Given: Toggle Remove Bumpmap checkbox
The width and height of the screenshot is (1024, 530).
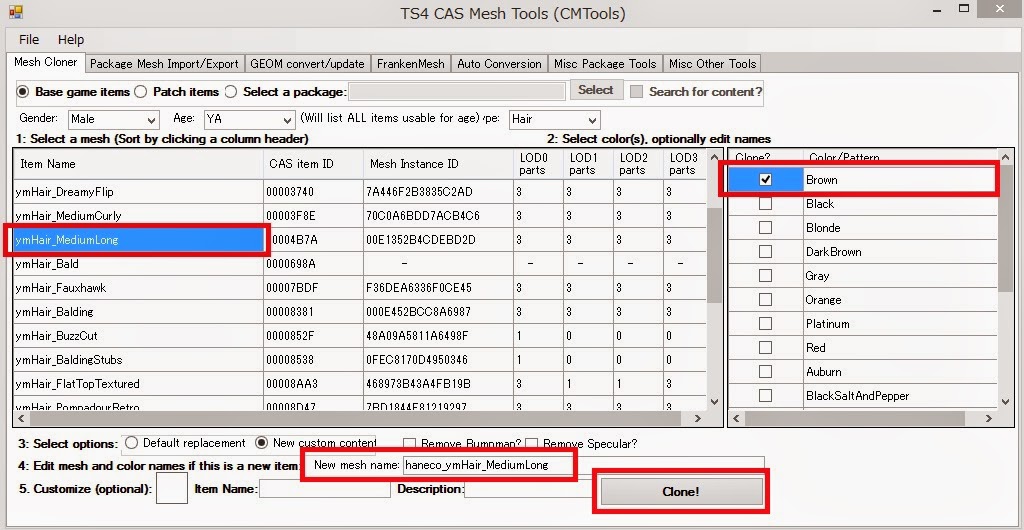Looking at the screenshot, I should tap(409, 444).
